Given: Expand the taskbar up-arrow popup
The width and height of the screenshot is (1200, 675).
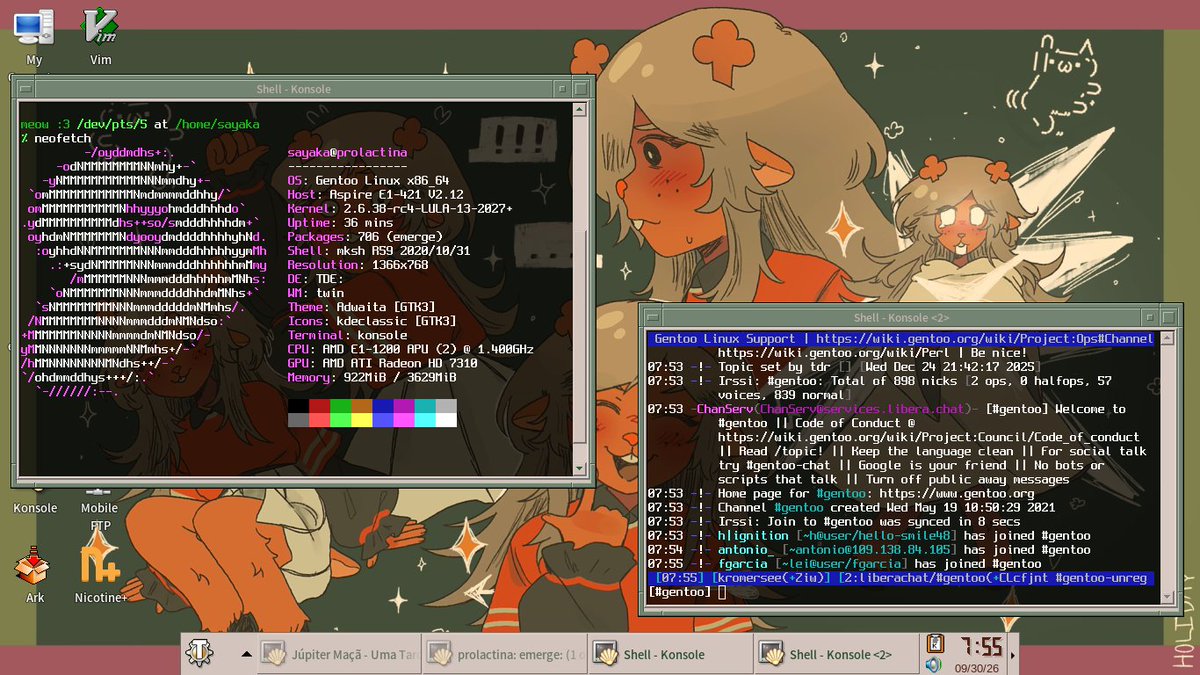Looking at the screenshot, I should coord(246,654).
